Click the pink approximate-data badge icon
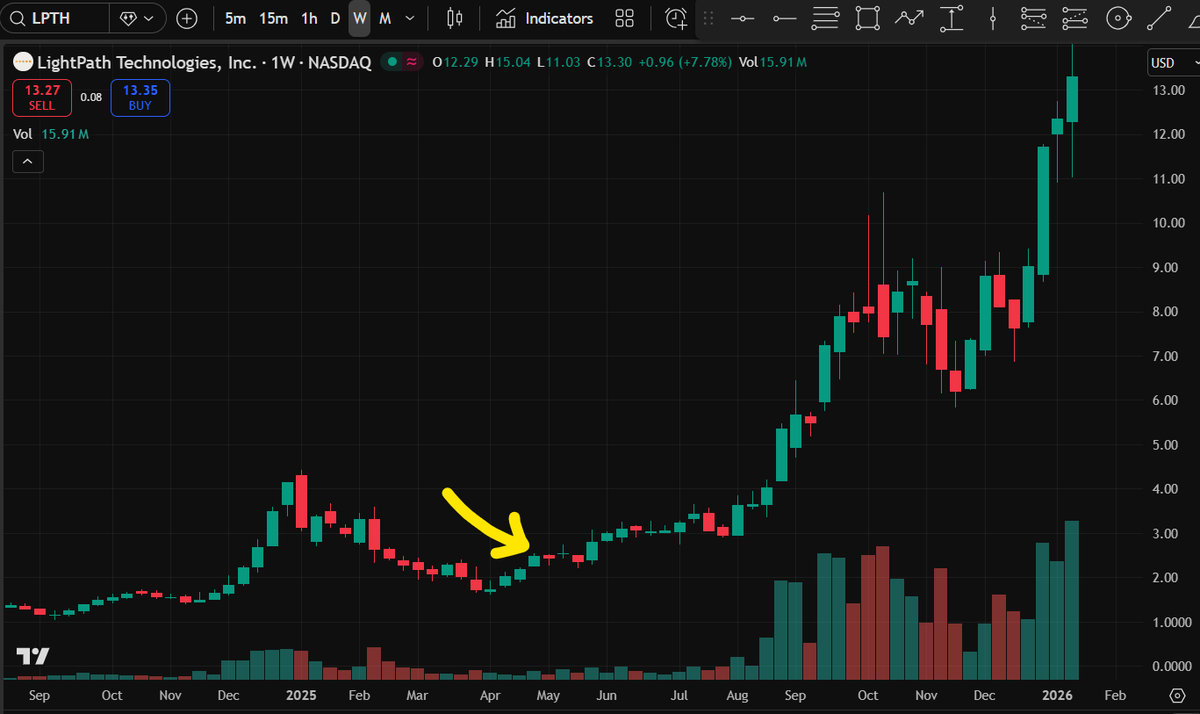This screenshot has height=714, width=1200. click(410, 62)
